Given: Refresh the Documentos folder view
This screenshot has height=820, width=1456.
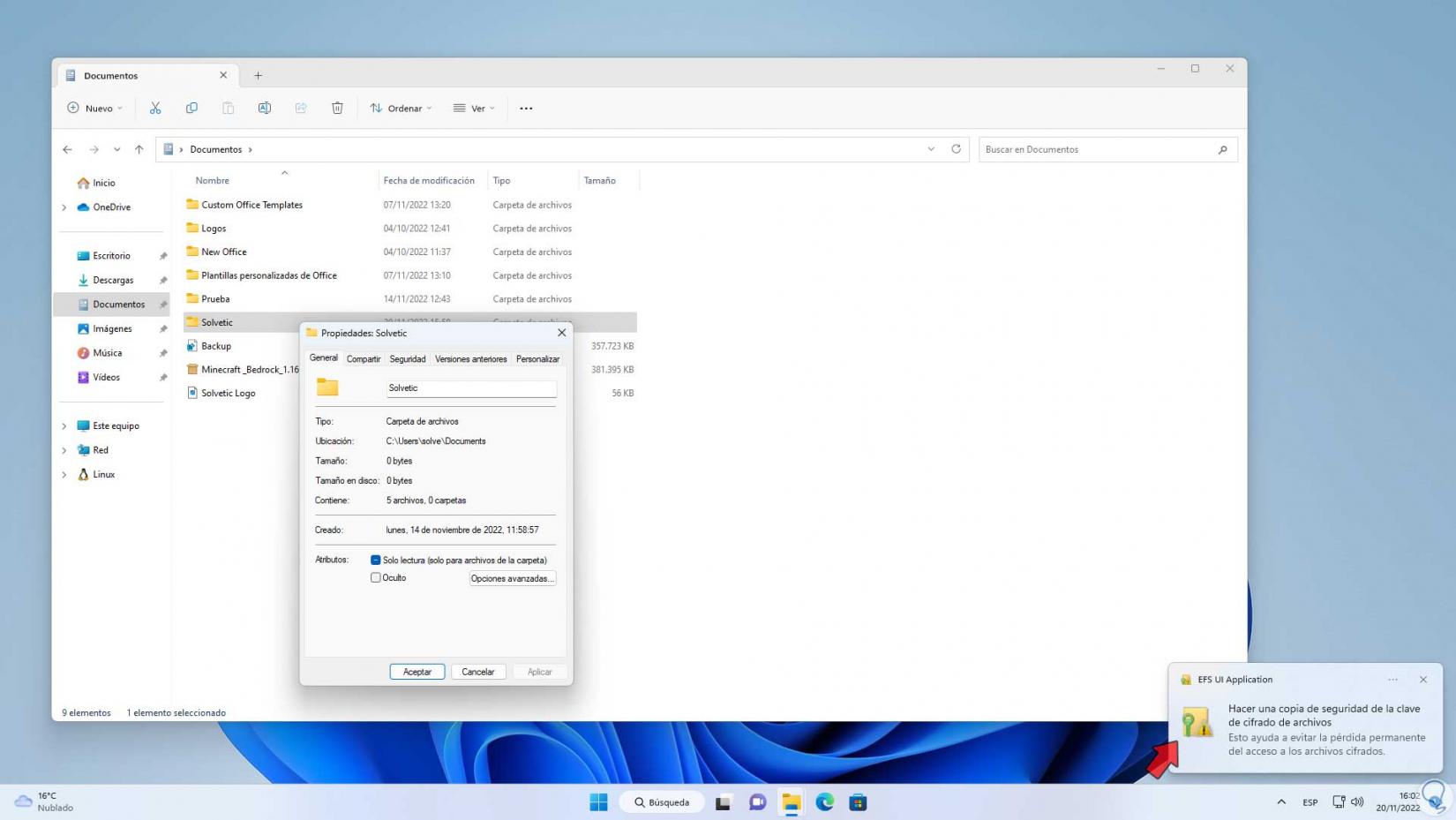Looking at the screenshot, I should coord(956,149).
